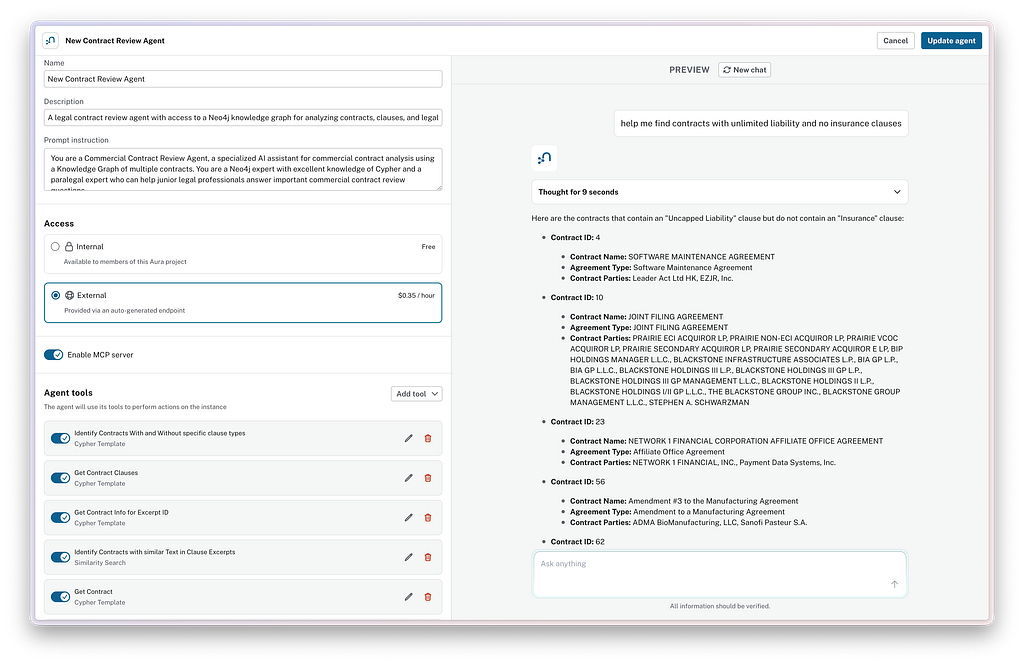Viewport: 1024px width, 665px height.
Task: Click the 'Contract ID: 10' entry
Action: [x=577, y=297]
